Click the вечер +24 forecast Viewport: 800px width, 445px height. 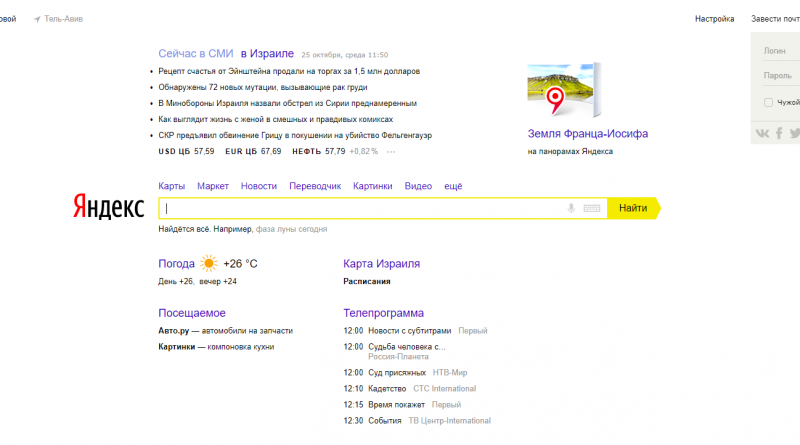[x=218, y=282]
